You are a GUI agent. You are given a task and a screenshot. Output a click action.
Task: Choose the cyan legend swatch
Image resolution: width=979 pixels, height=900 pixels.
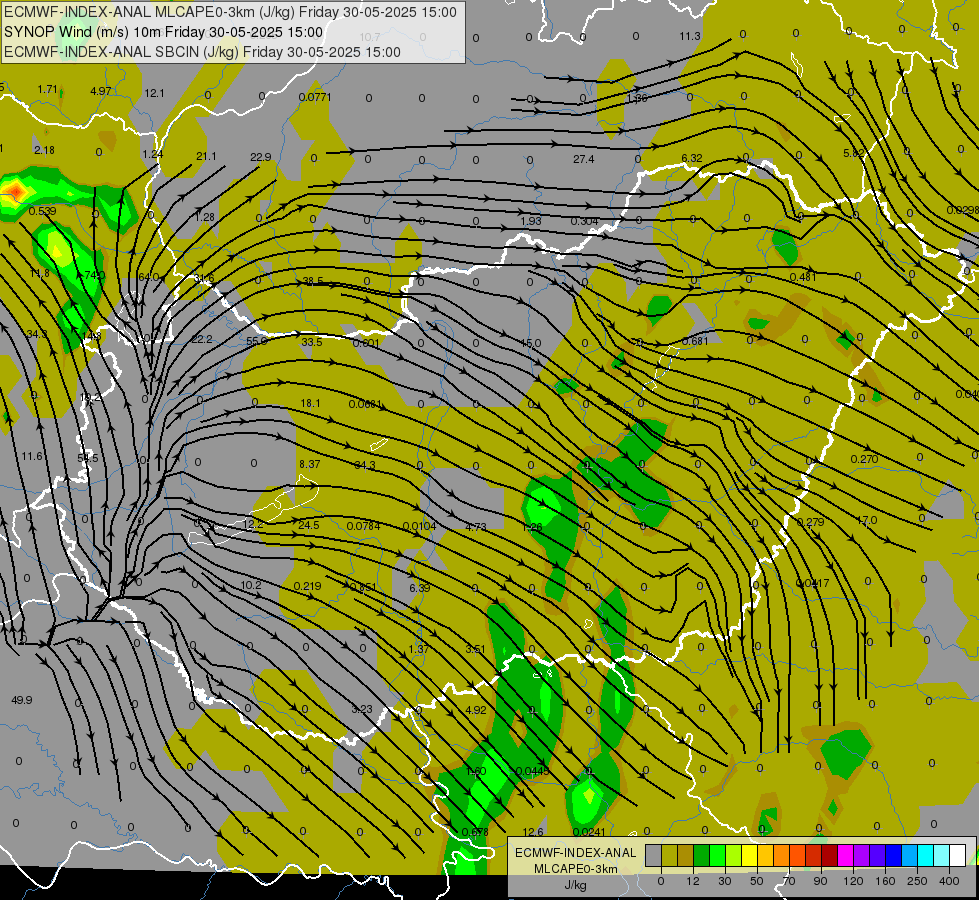coord(925,855)
